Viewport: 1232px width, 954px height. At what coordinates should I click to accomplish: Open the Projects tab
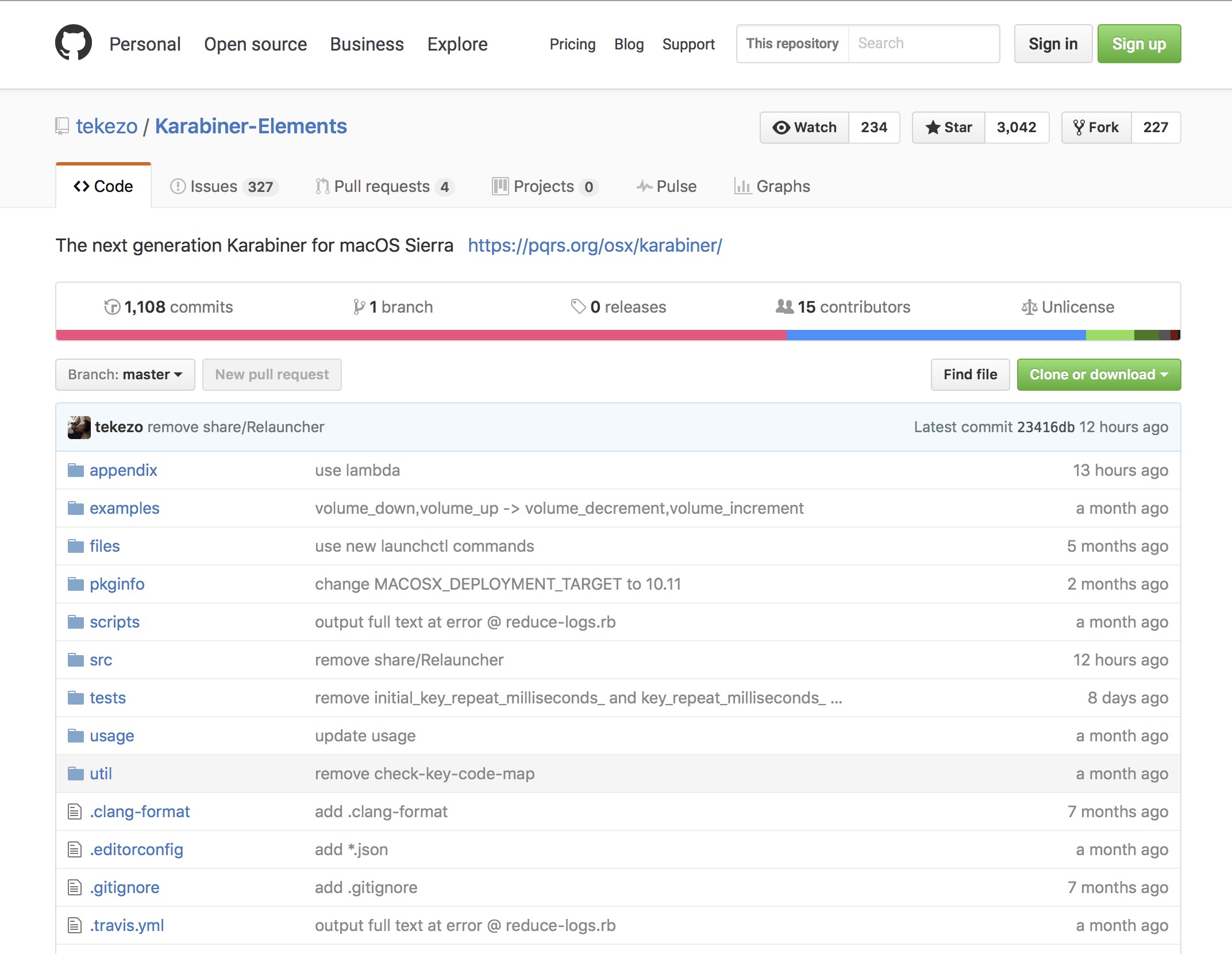[545, 186]
